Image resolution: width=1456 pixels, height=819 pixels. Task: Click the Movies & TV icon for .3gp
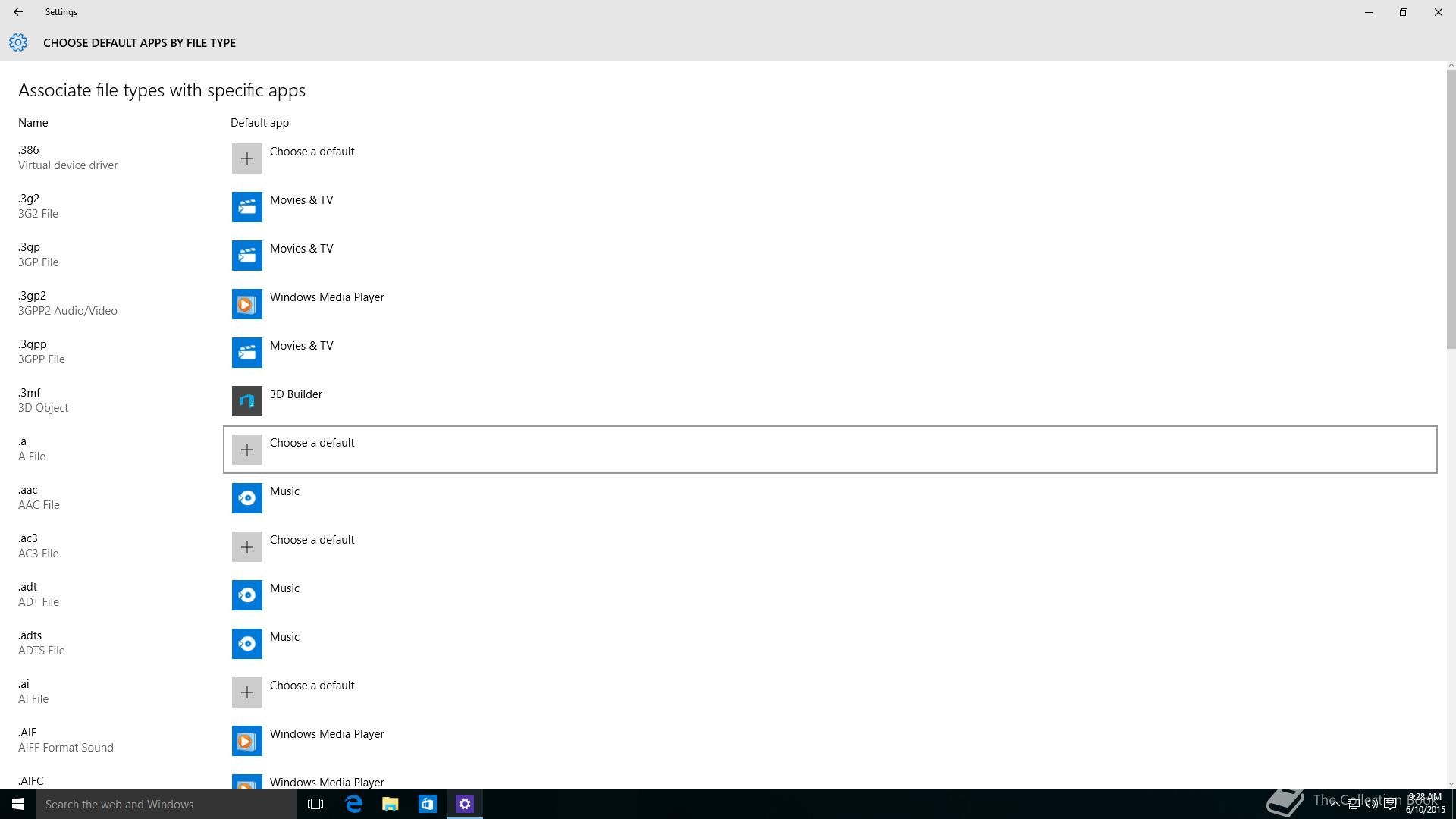[246, 256]
